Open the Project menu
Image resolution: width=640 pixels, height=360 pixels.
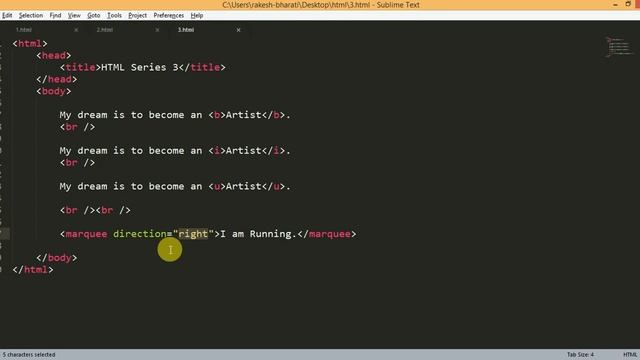(x=137, y=16)
